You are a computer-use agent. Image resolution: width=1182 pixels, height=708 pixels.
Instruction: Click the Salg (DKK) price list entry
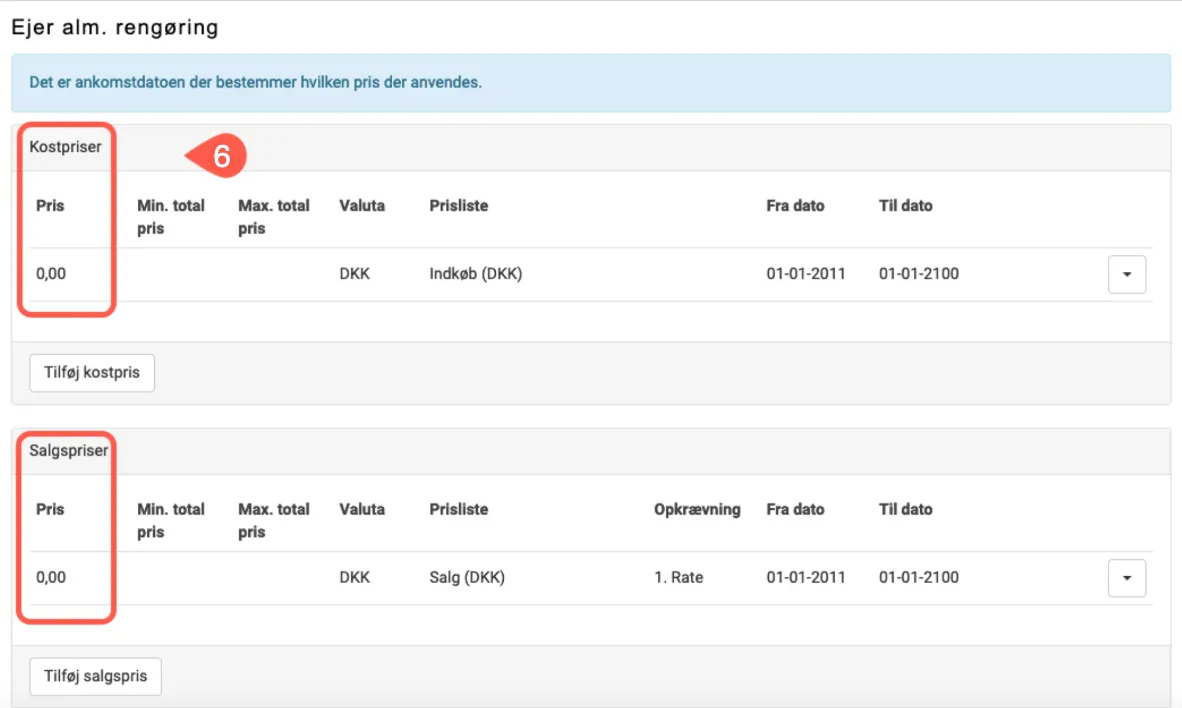466,578
